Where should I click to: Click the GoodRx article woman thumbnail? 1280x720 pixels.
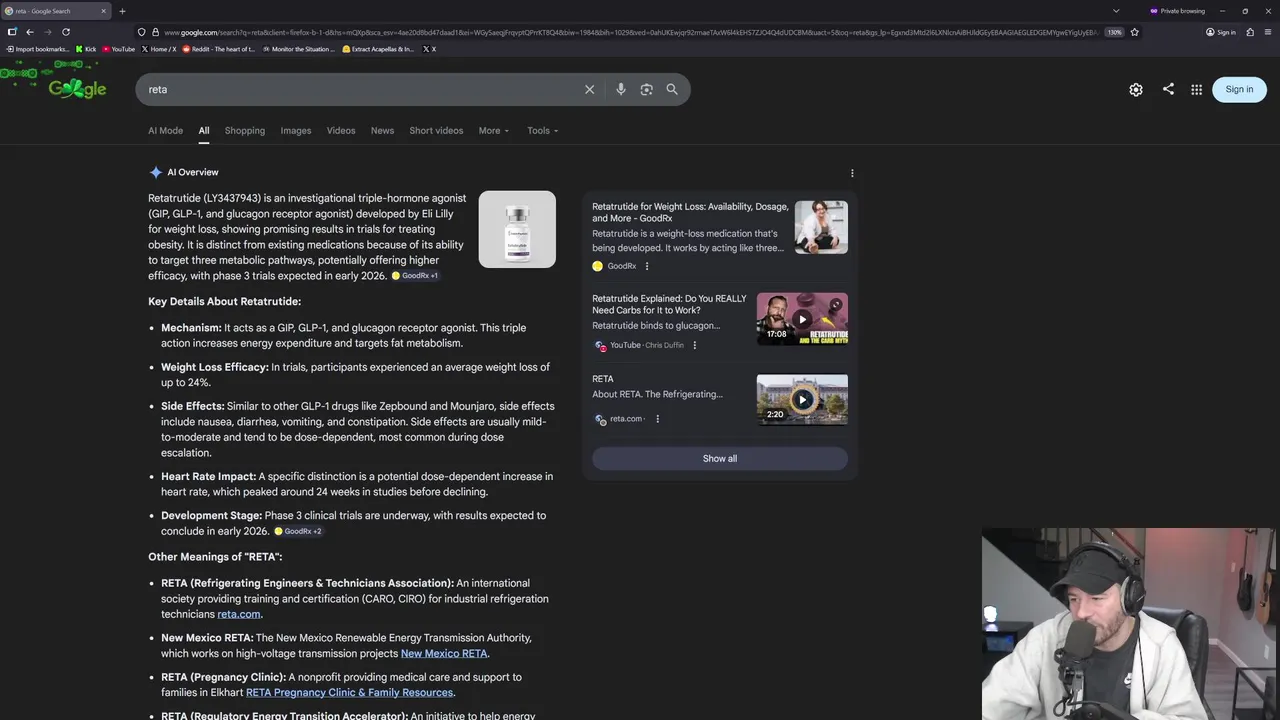pyautogui.click(x=821, y=227)
